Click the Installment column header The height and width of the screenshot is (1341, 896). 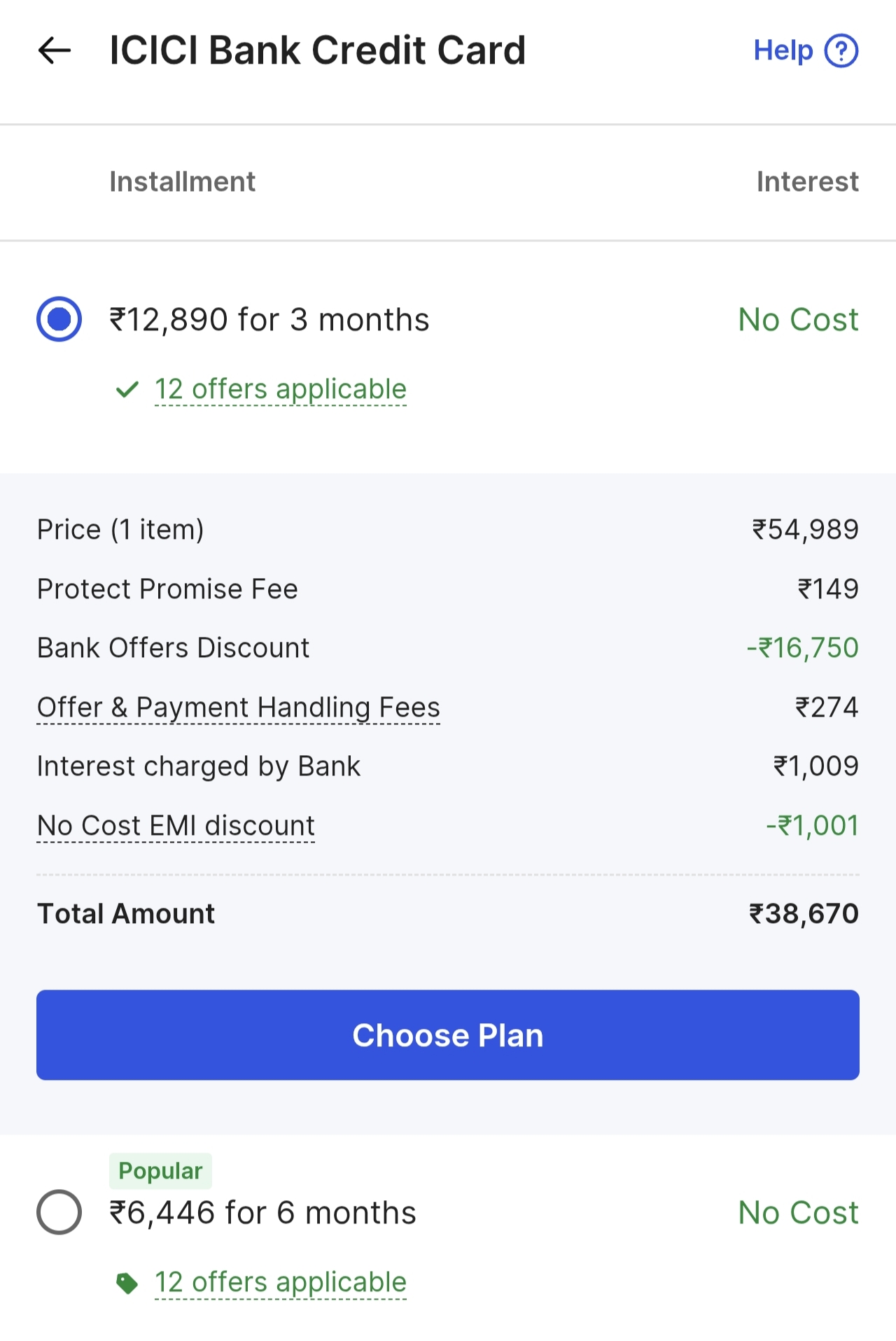[182, 182]
